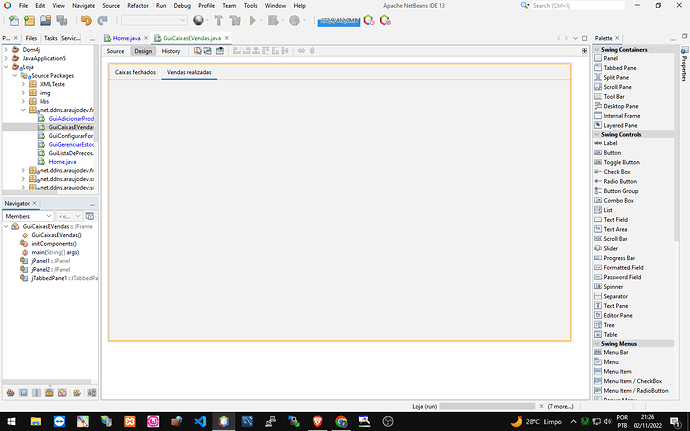
Task: Click the Open Project toolbar icon
Action: [45, 21]
